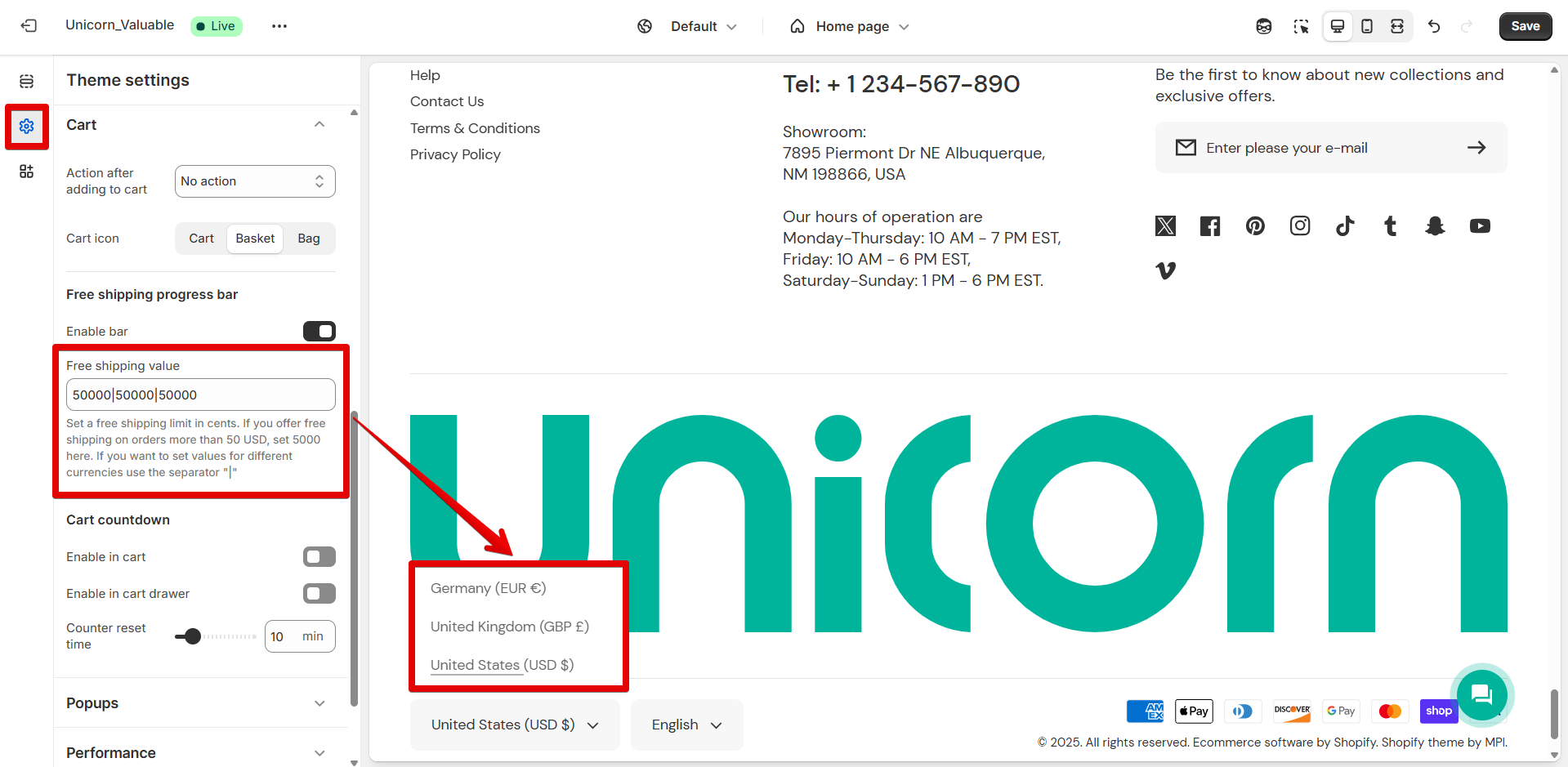Open the Action after adding to cart dropdown
This screenshot has width=1568, height=767.
pos(255,181)
